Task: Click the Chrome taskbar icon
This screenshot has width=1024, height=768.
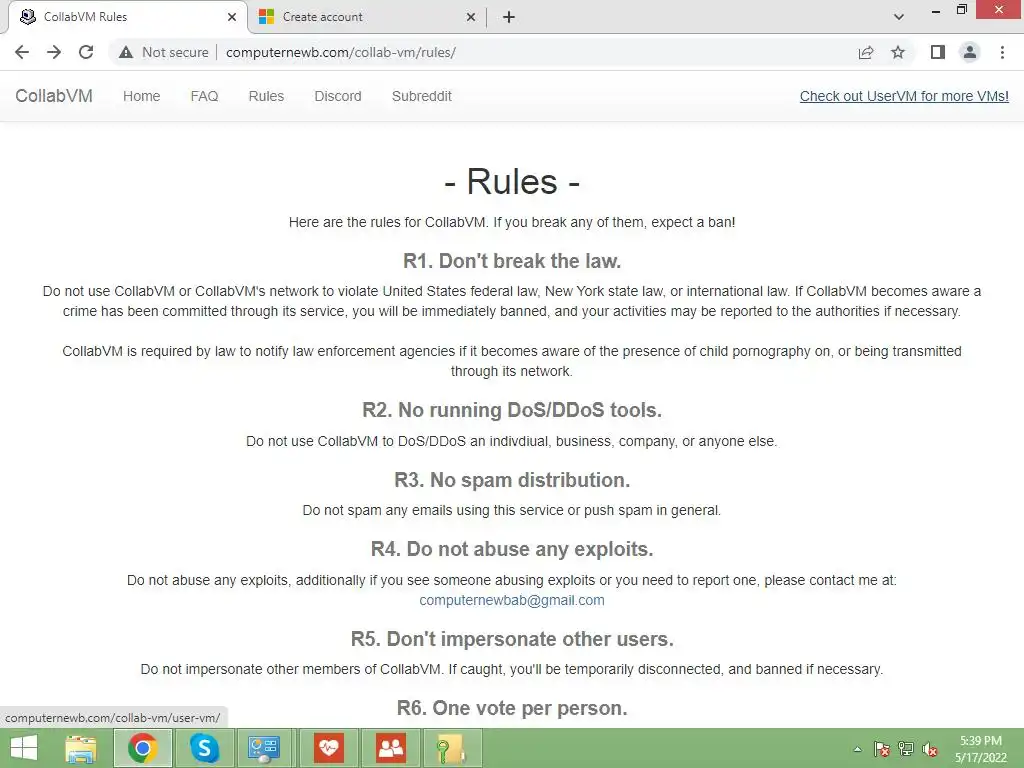Action: point(142,748)
